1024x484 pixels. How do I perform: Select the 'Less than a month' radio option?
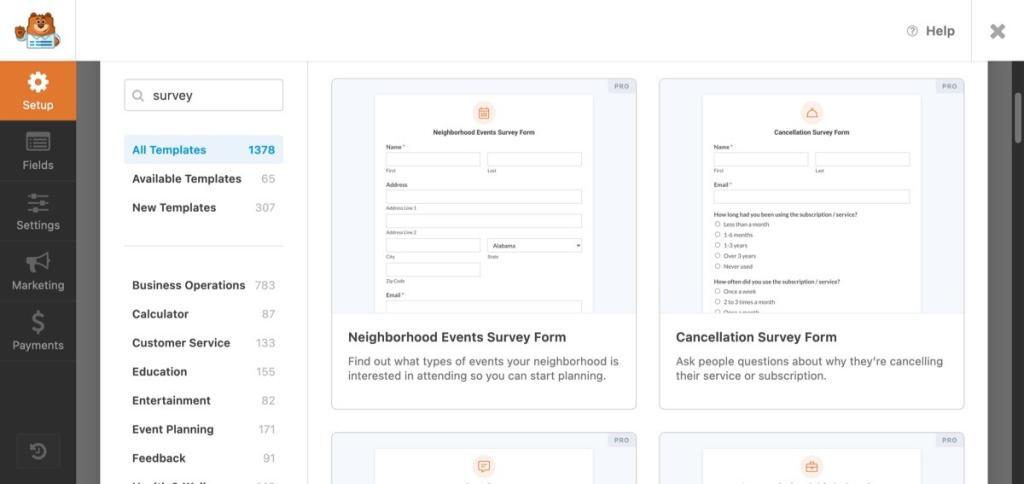click(x=718, y=224)
